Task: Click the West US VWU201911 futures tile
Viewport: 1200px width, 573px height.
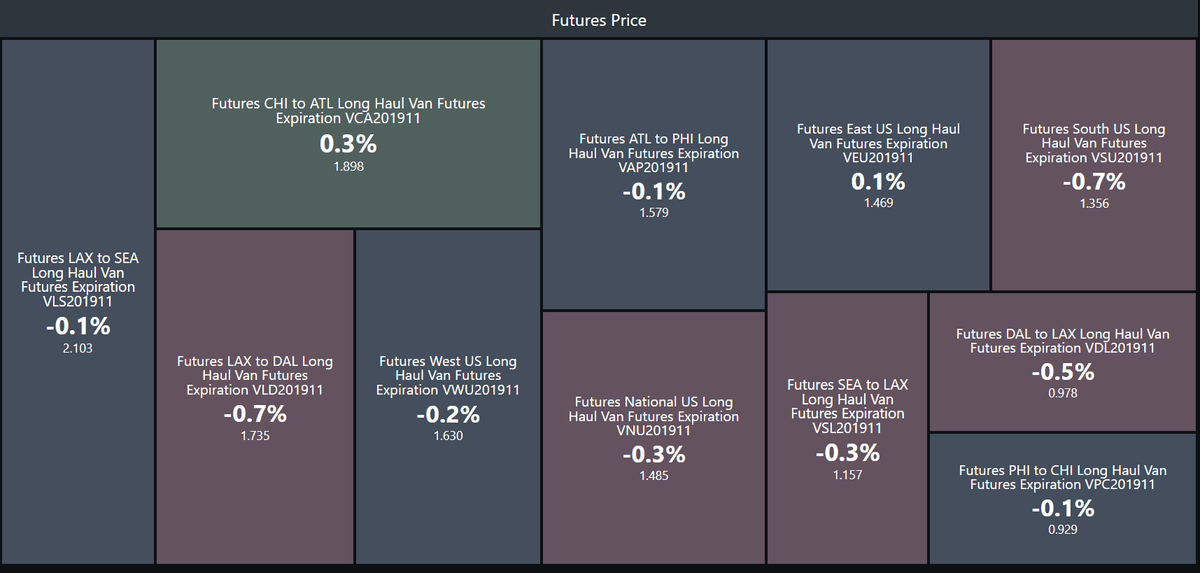Action: coord(448,397)
